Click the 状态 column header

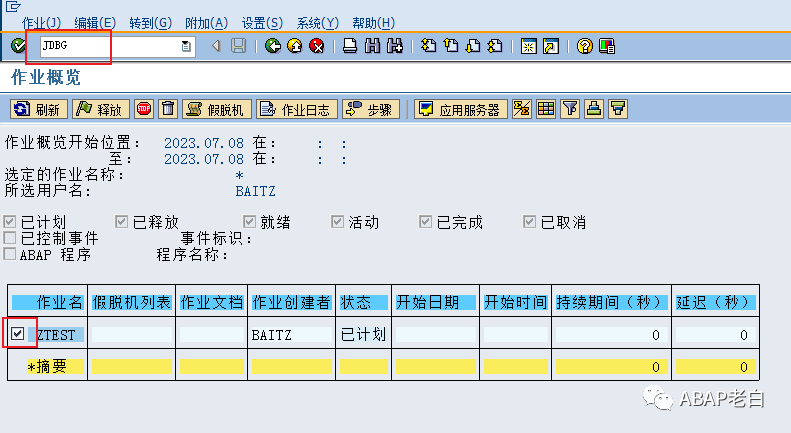click(x=363, y=302)
